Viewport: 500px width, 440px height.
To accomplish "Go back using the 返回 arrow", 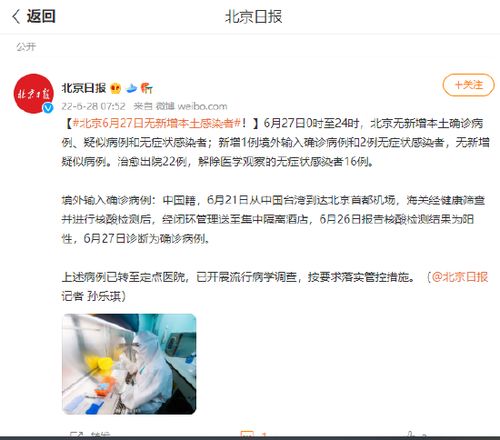I will click(16, 16).
